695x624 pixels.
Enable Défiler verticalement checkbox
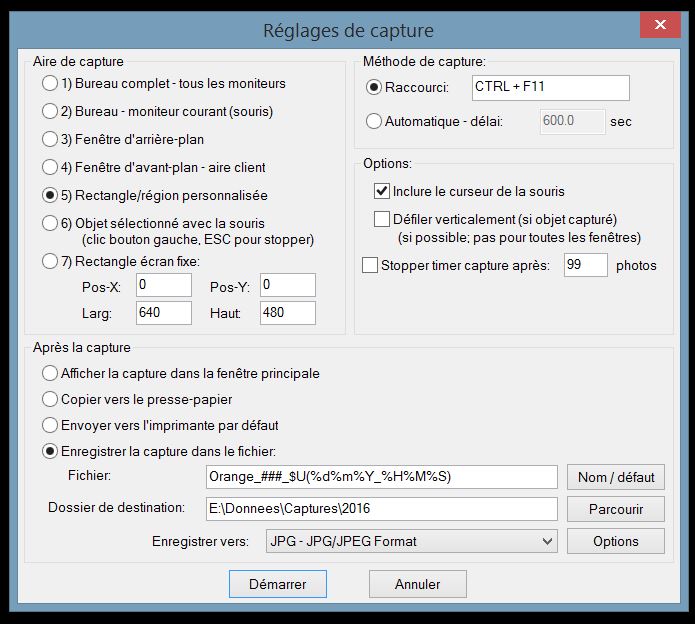coord(382,219)
